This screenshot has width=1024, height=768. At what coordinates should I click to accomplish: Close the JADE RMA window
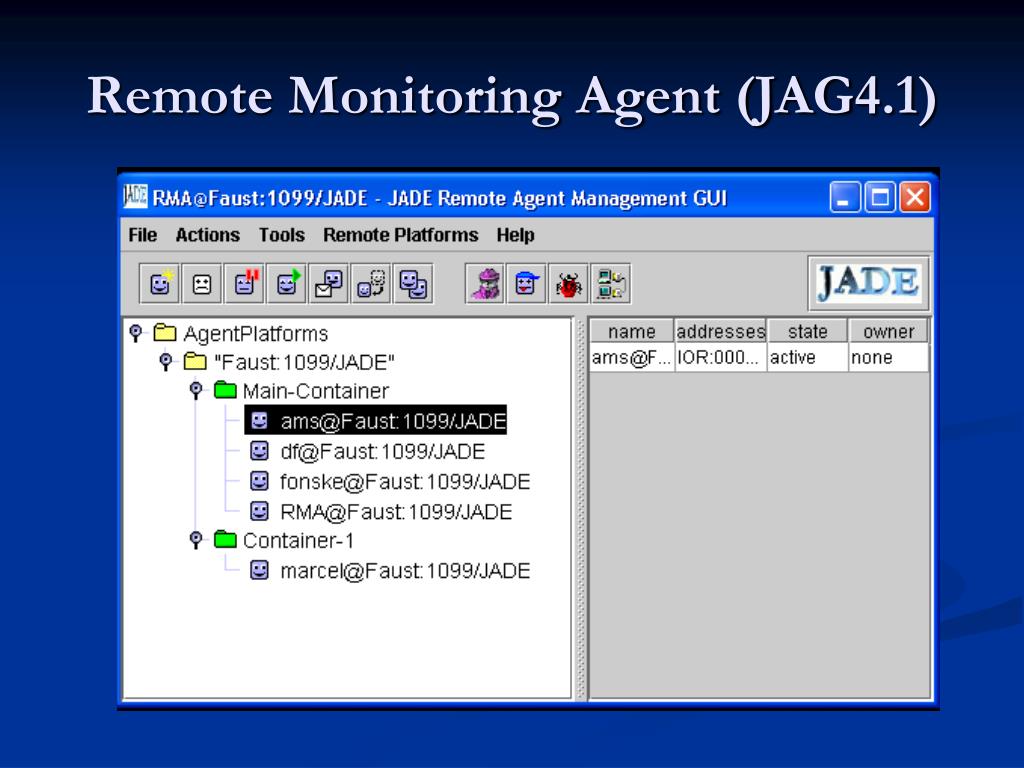(915, 197)
